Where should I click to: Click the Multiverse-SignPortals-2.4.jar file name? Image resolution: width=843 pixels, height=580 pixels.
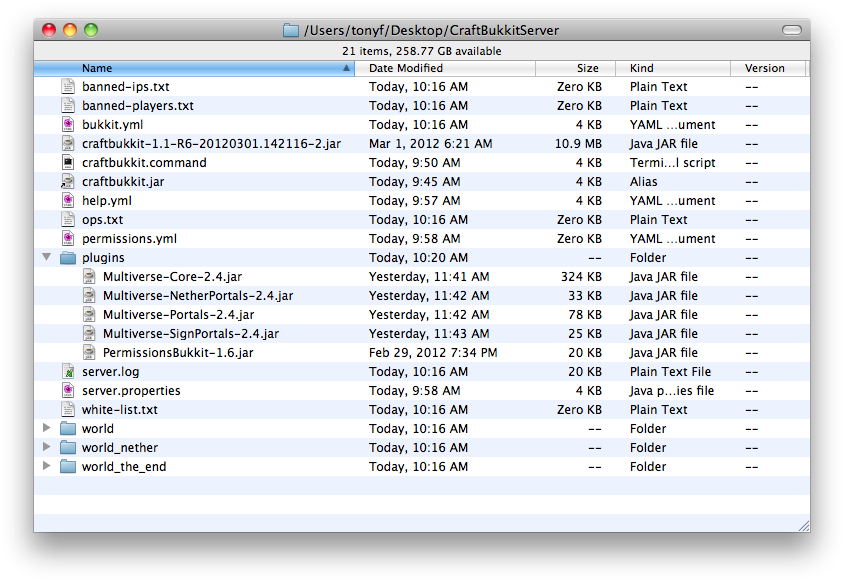coord(191,333)
